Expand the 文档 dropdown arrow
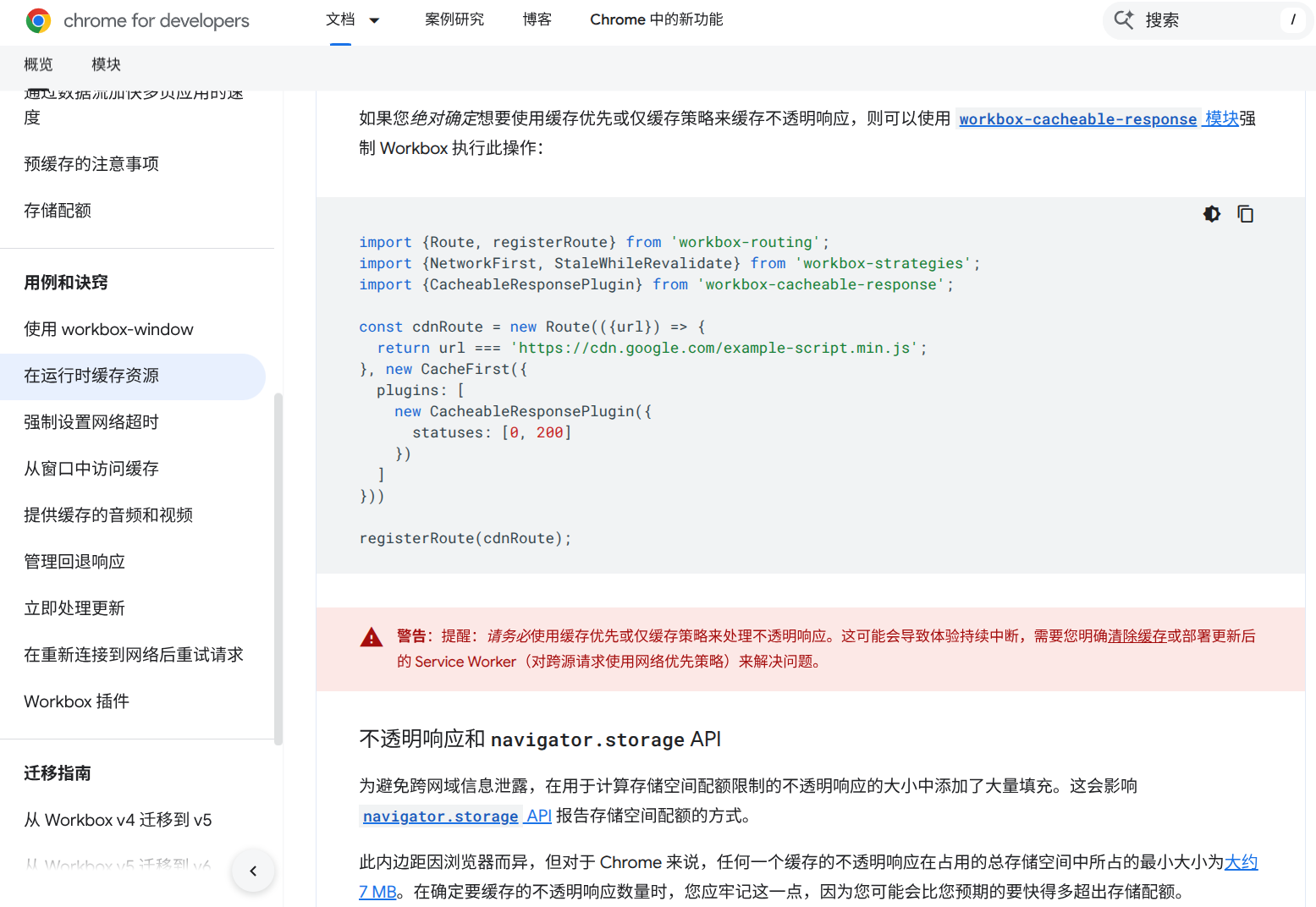Image resolution: width=1316 pixels, height=907 pixels. tap(374, 20)
